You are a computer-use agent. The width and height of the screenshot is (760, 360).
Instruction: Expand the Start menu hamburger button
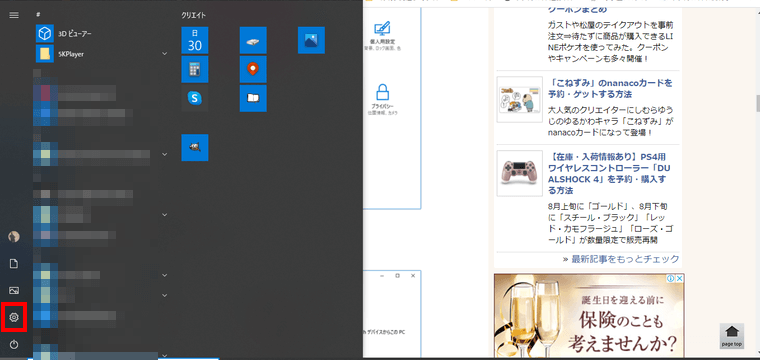point(14,15)
